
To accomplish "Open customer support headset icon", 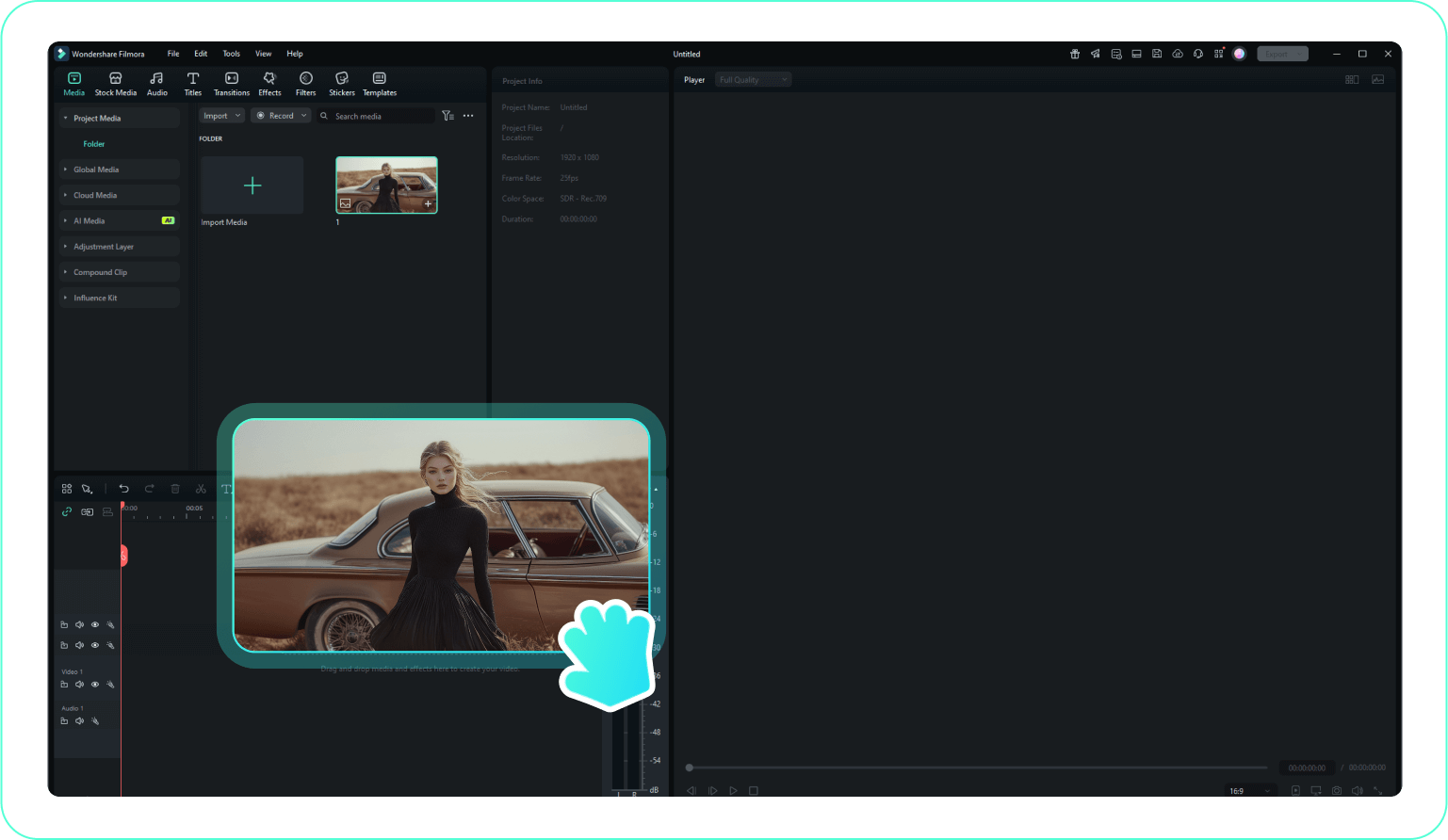I will [x=1198, y=54].
